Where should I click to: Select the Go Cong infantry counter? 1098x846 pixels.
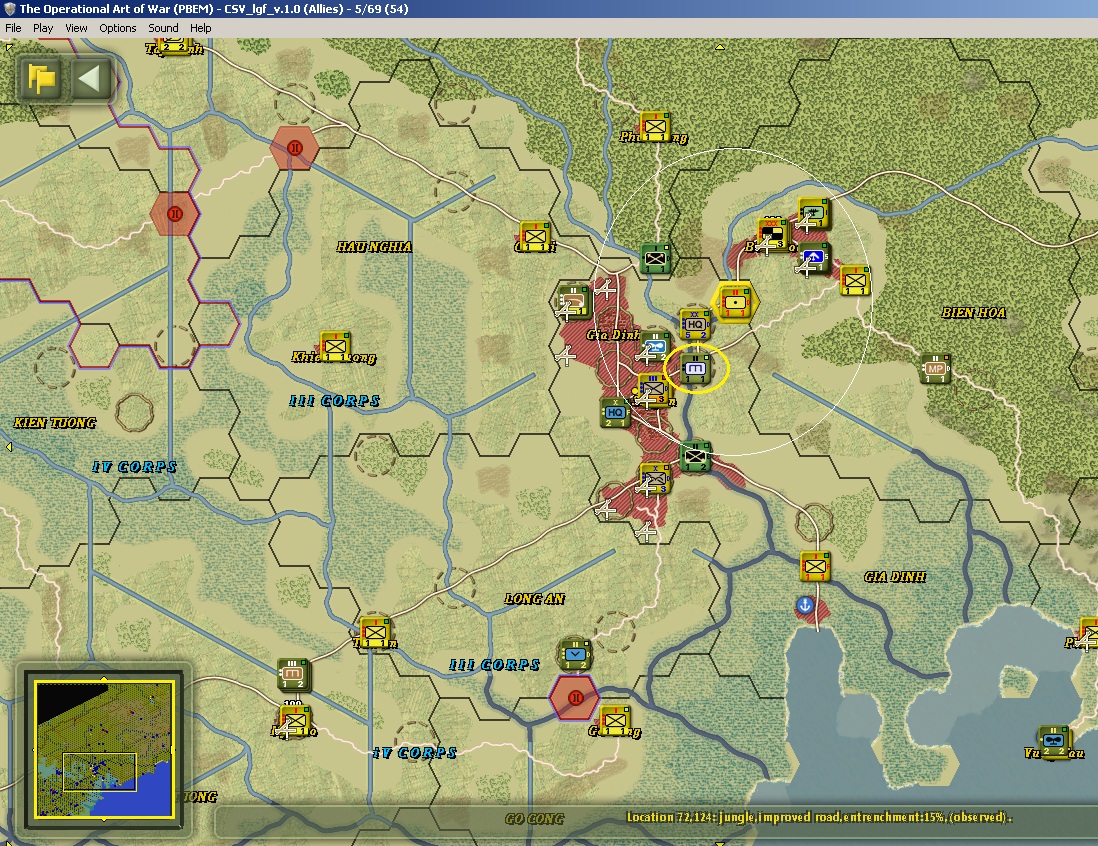(x=615, y=720)
